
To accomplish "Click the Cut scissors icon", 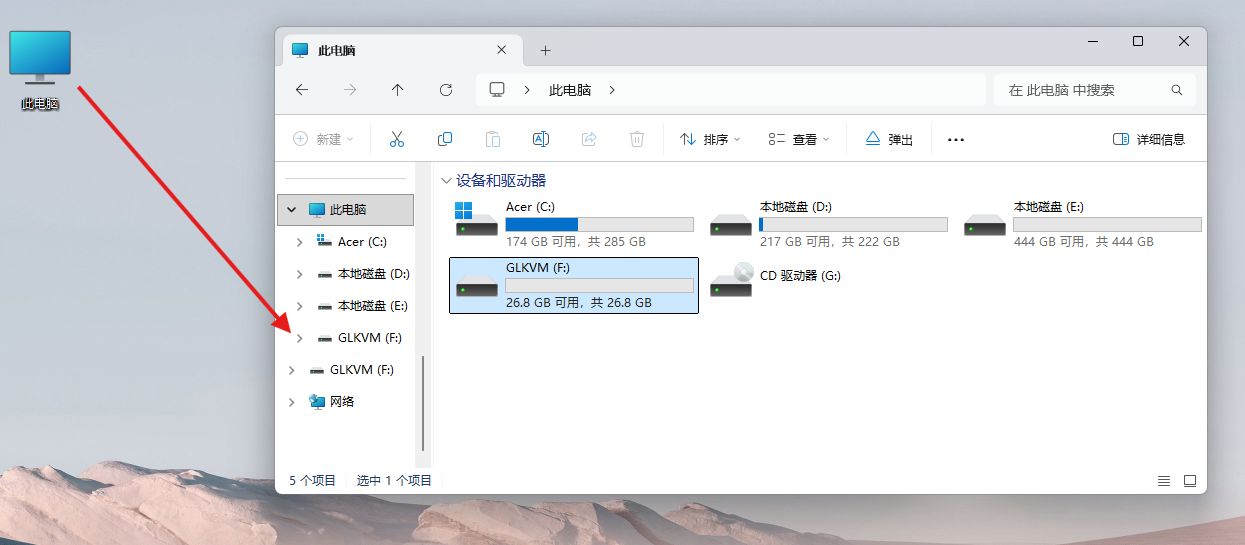I will [x=397, y=140].
